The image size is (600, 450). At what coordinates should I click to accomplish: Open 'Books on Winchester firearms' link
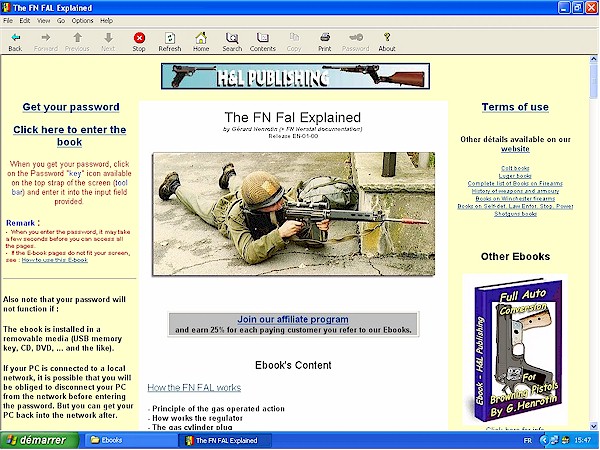point(515,199)
